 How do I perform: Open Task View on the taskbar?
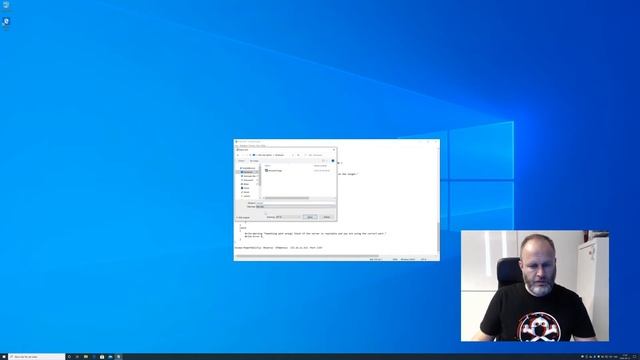pos(77,357)
